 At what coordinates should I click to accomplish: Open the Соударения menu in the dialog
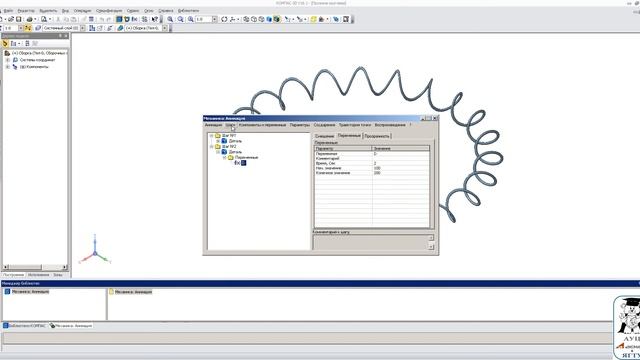324,125
